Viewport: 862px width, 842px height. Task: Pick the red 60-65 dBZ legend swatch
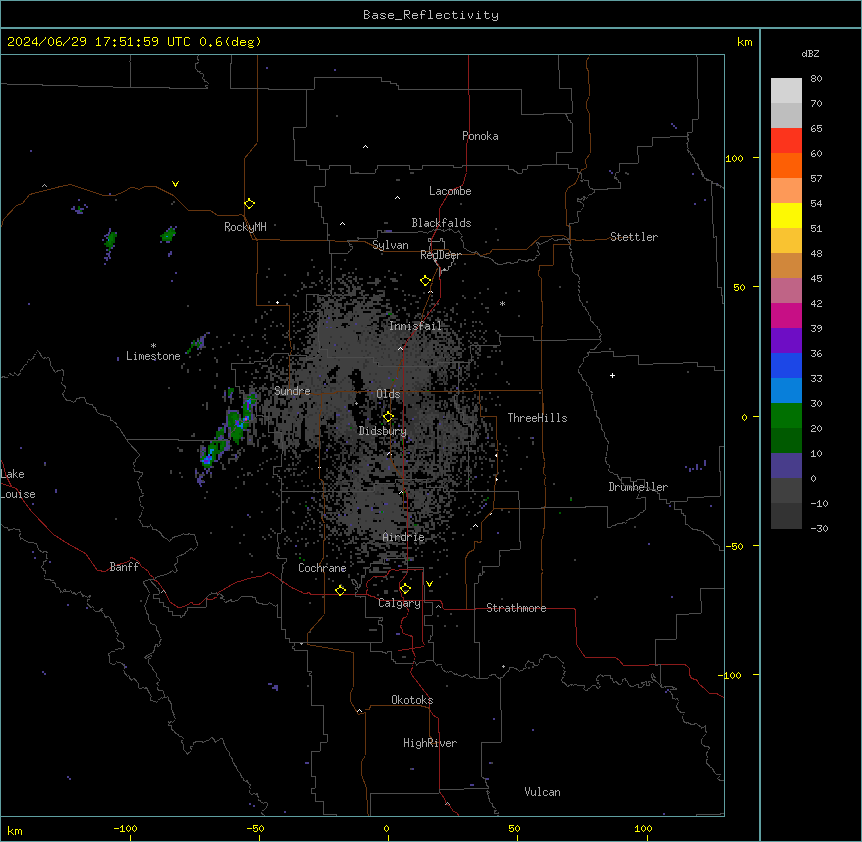786,141
